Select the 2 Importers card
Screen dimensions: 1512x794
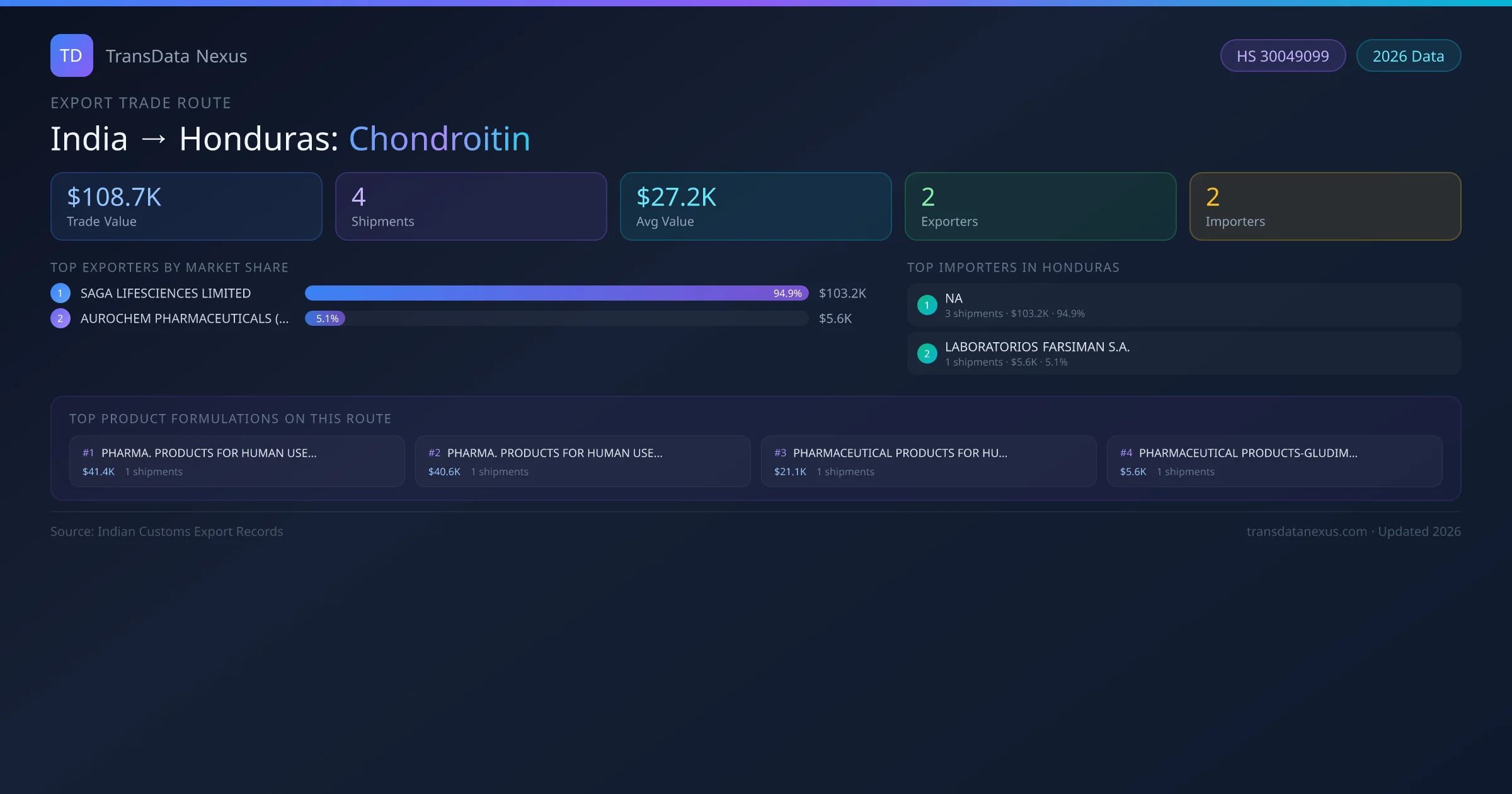tap(1325, 207)
